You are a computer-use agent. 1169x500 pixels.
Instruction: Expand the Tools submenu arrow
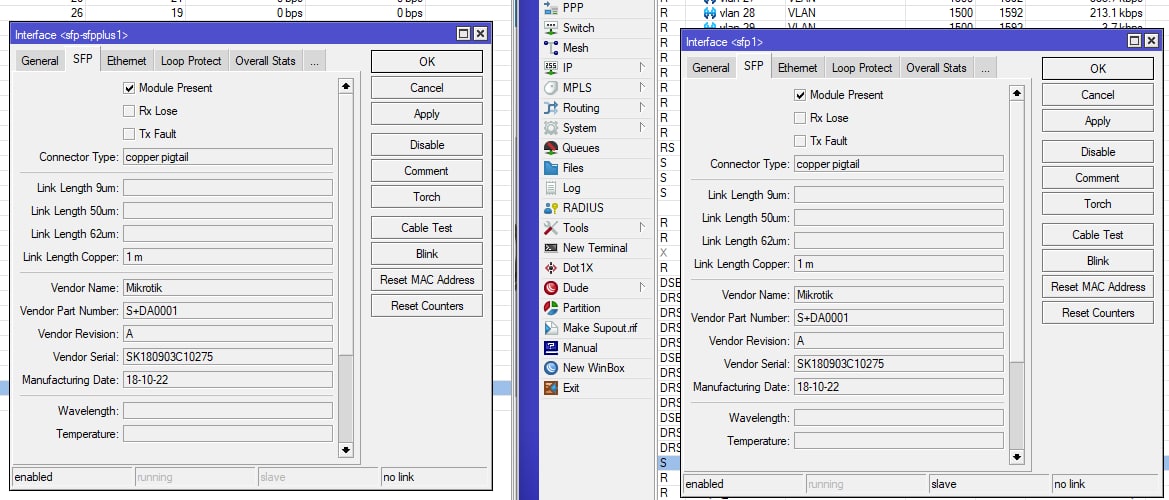tap(642, 228)
